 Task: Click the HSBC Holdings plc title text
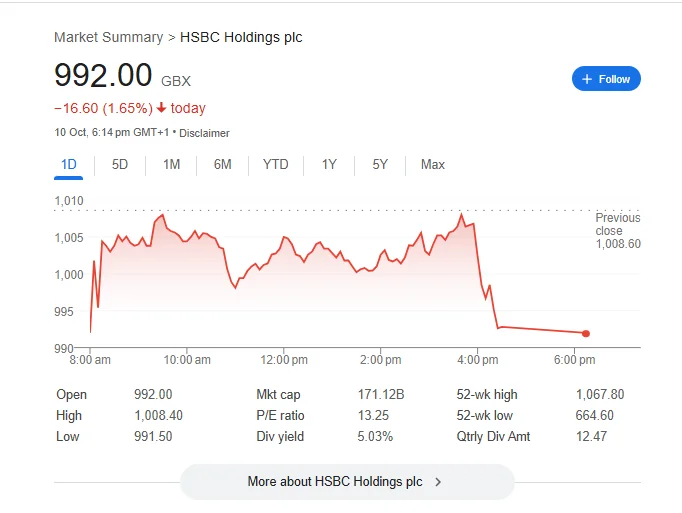coord(241,37)
